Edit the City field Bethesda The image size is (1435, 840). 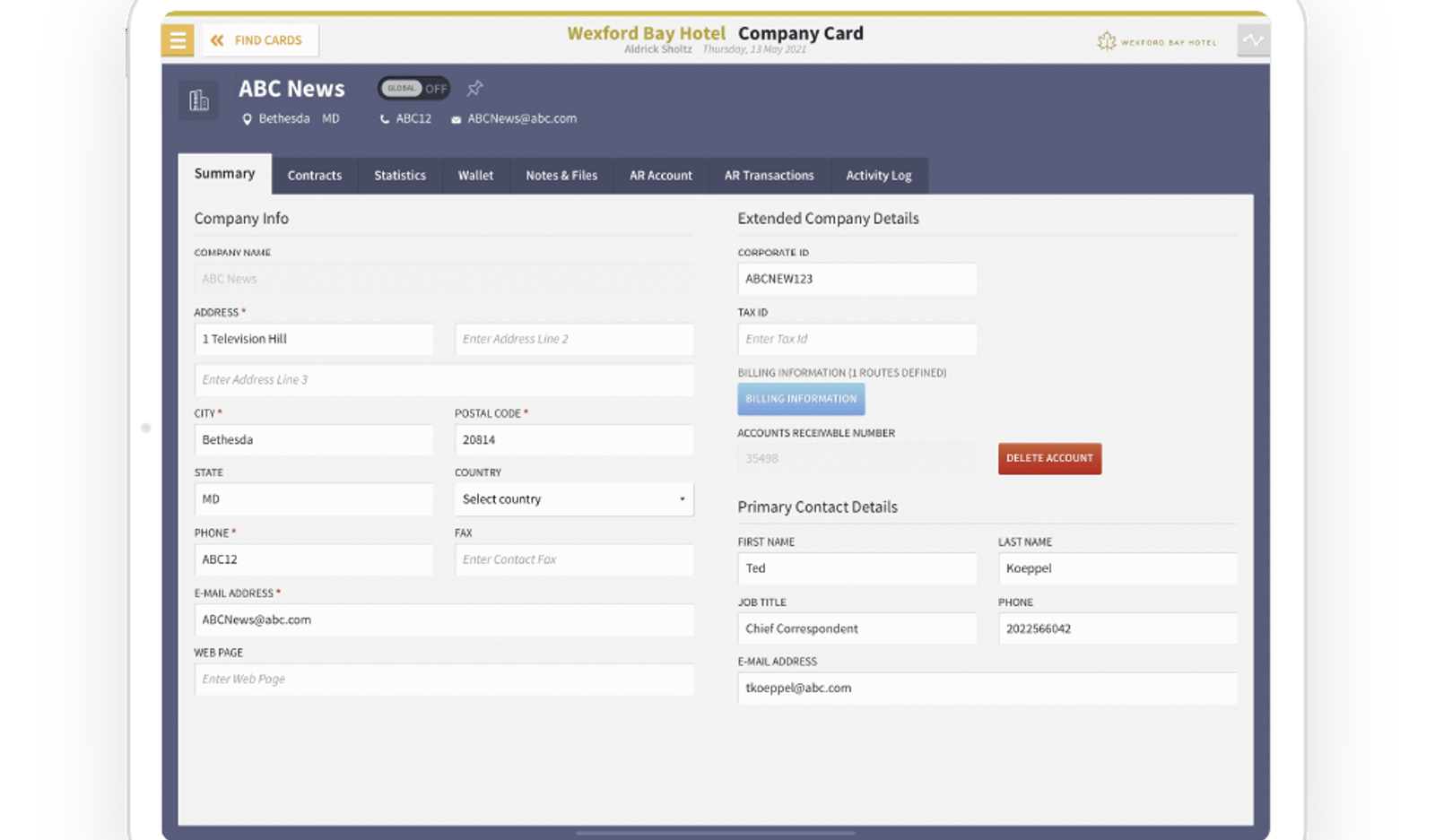tap(314, 440)
